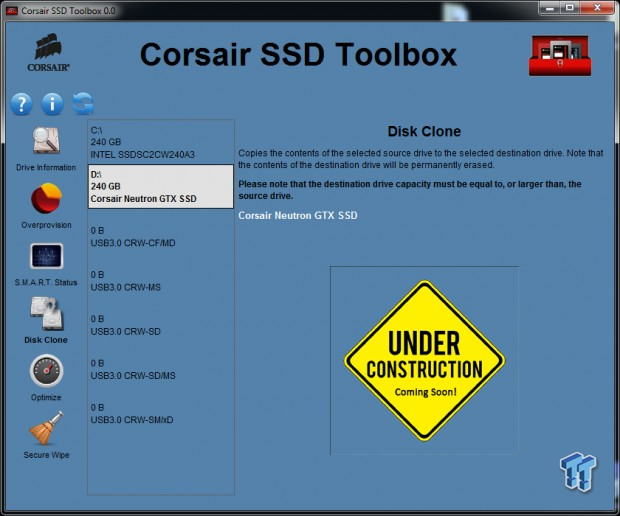Select D:\ Corsair Neutron GTX SSD drive
The image size is (620, 516).
click(x=161, y=187)
